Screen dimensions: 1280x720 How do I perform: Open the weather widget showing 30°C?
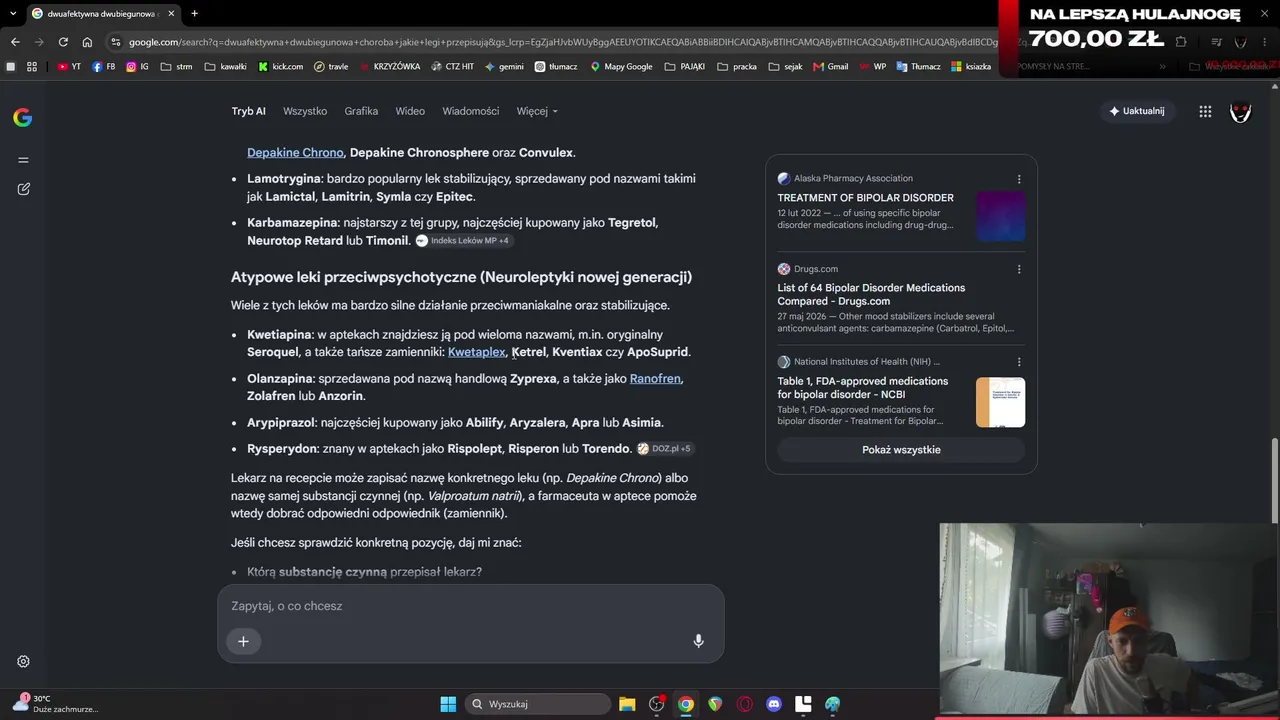(56, 704)
